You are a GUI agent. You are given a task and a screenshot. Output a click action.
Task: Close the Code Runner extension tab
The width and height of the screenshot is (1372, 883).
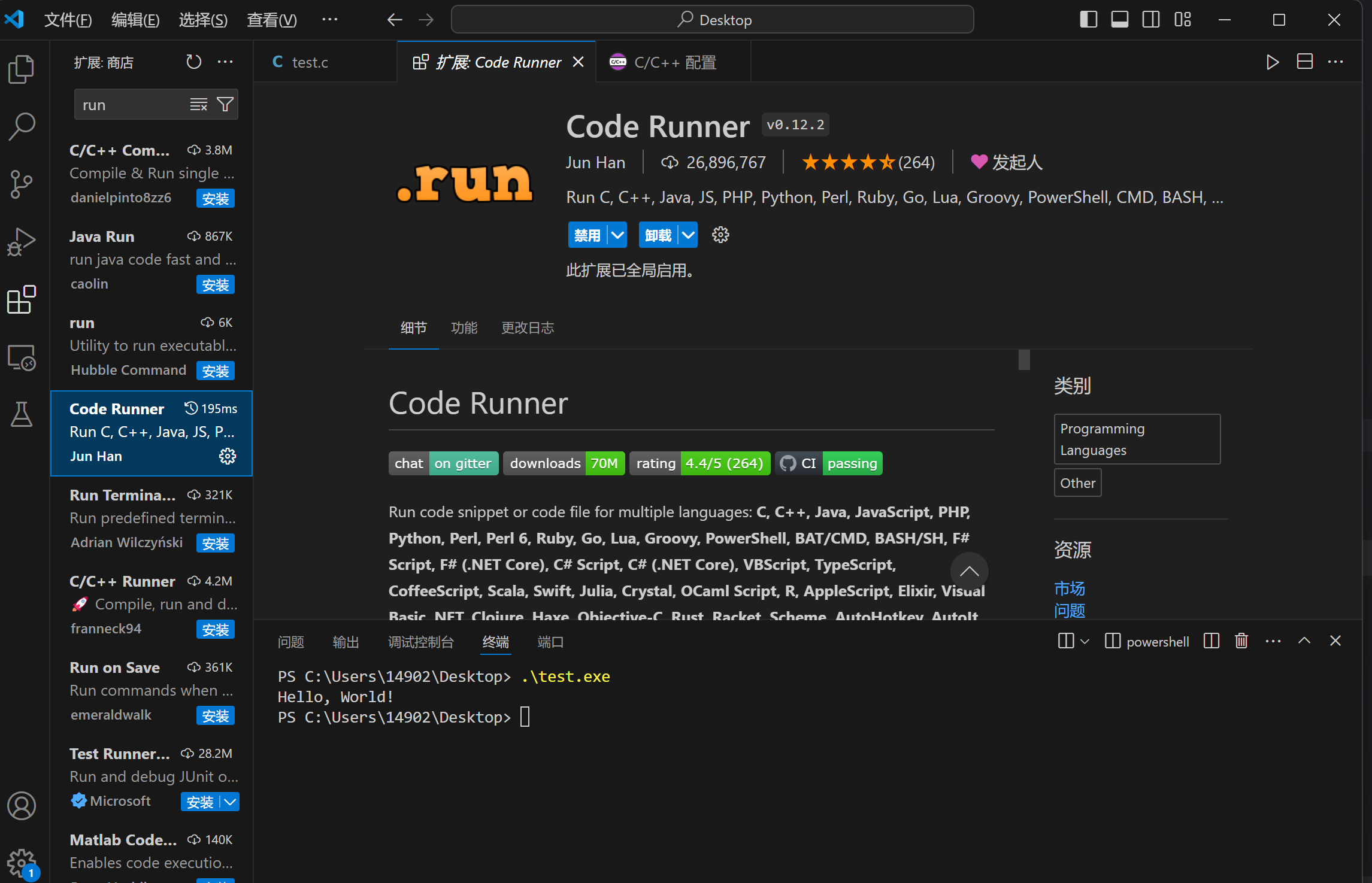(x=579, y=62)
